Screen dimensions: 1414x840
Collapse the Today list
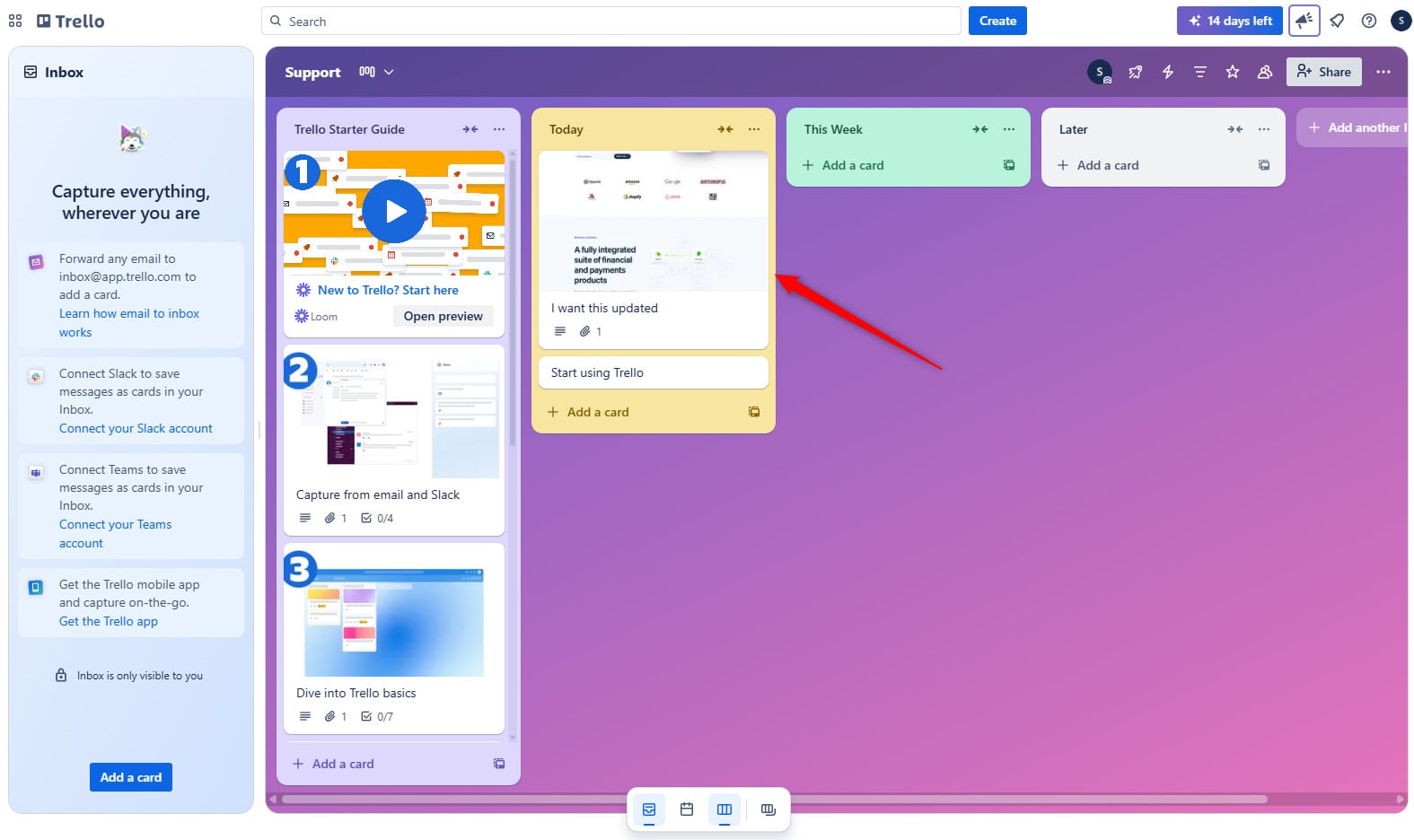(725, 129)
